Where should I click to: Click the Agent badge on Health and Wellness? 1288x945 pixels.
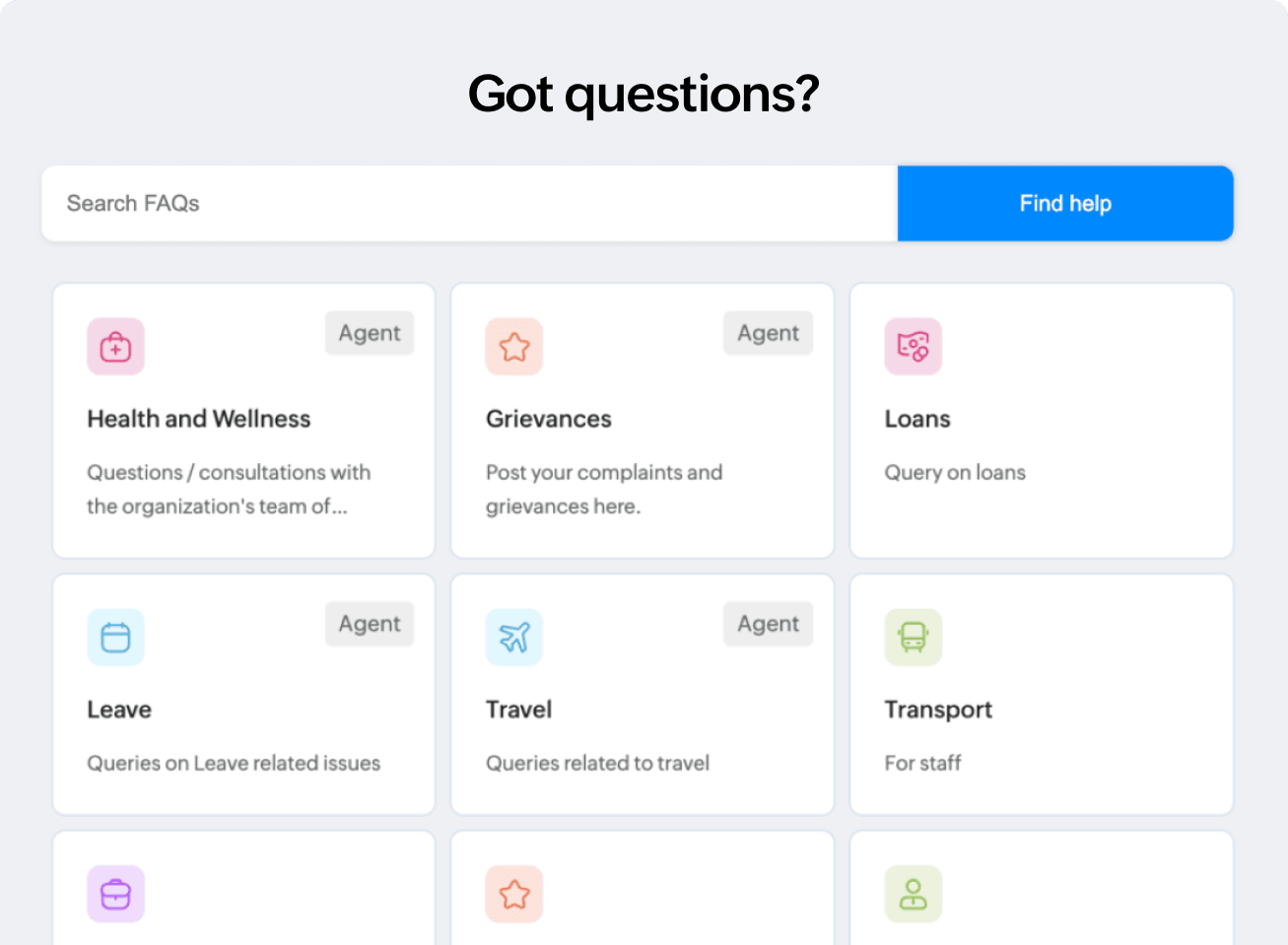click(x=370, y=333)
